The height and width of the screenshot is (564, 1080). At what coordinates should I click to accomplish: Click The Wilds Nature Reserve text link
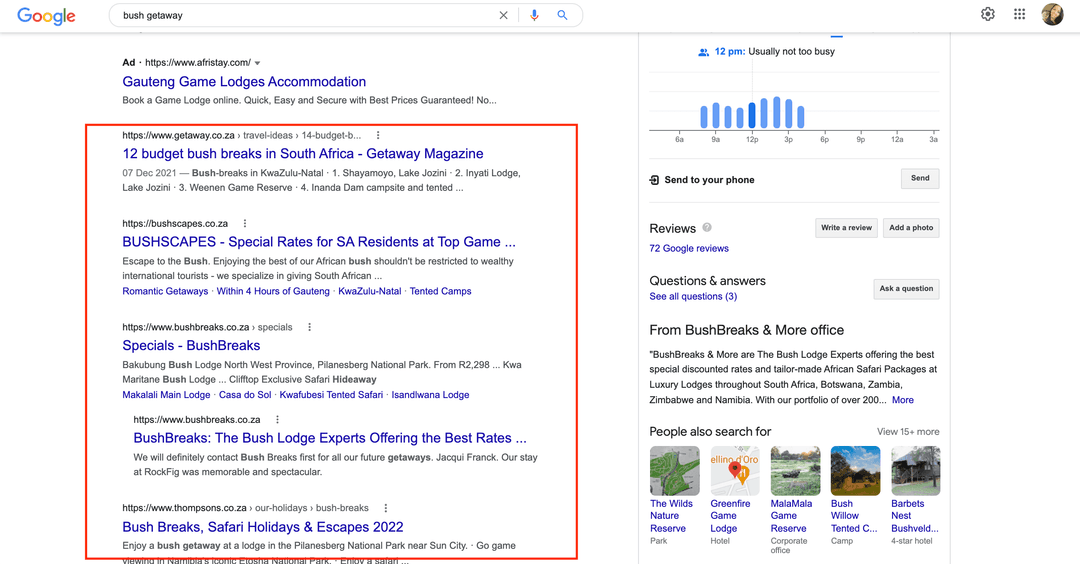671,516
